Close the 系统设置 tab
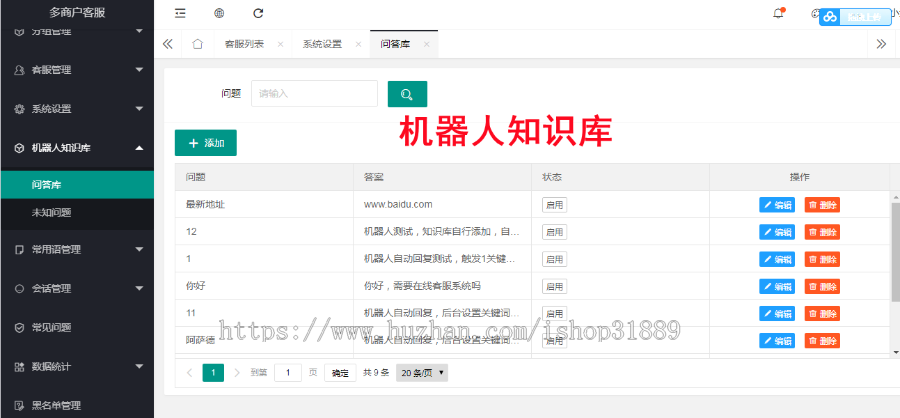The image size is (900, 418). 358,44
